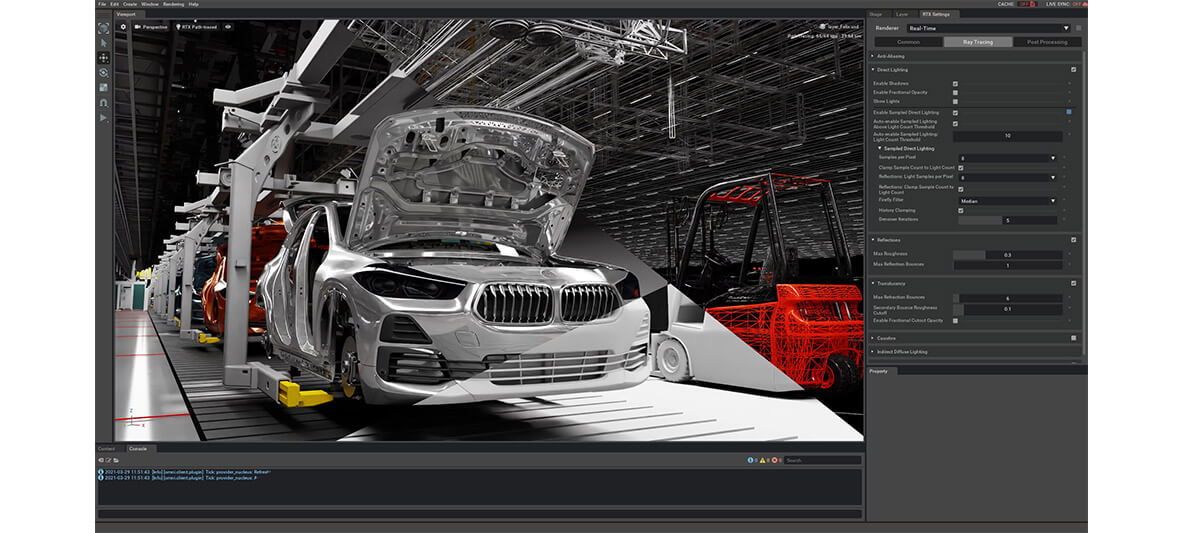Click the Post Processing settings button
This screenshot has height=533, width=1185.
tap(1047, 42)
